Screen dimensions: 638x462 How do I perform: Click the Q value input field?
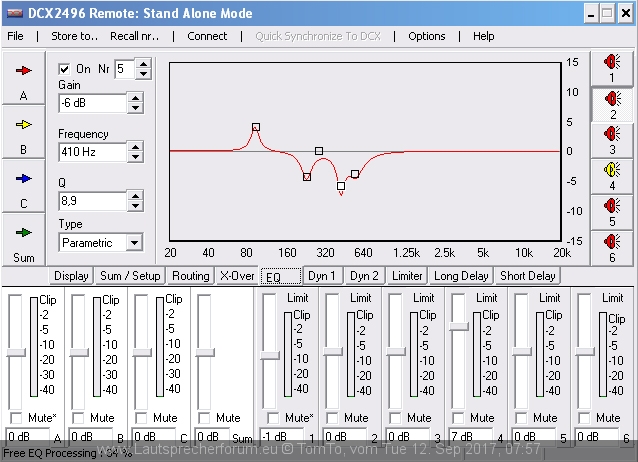click(91, 202)
